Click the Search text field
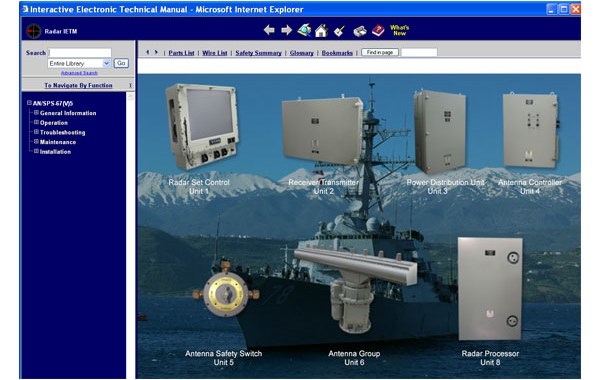The width and height of the screenshot is (600, 380). tap(80, 52)
